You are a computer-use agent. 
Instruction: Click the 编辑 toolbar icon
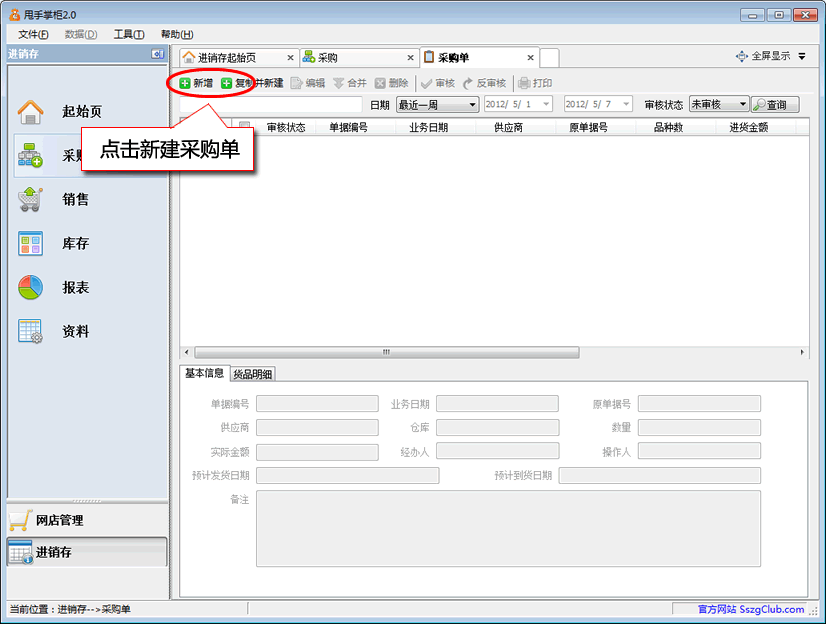coord(297,83)
